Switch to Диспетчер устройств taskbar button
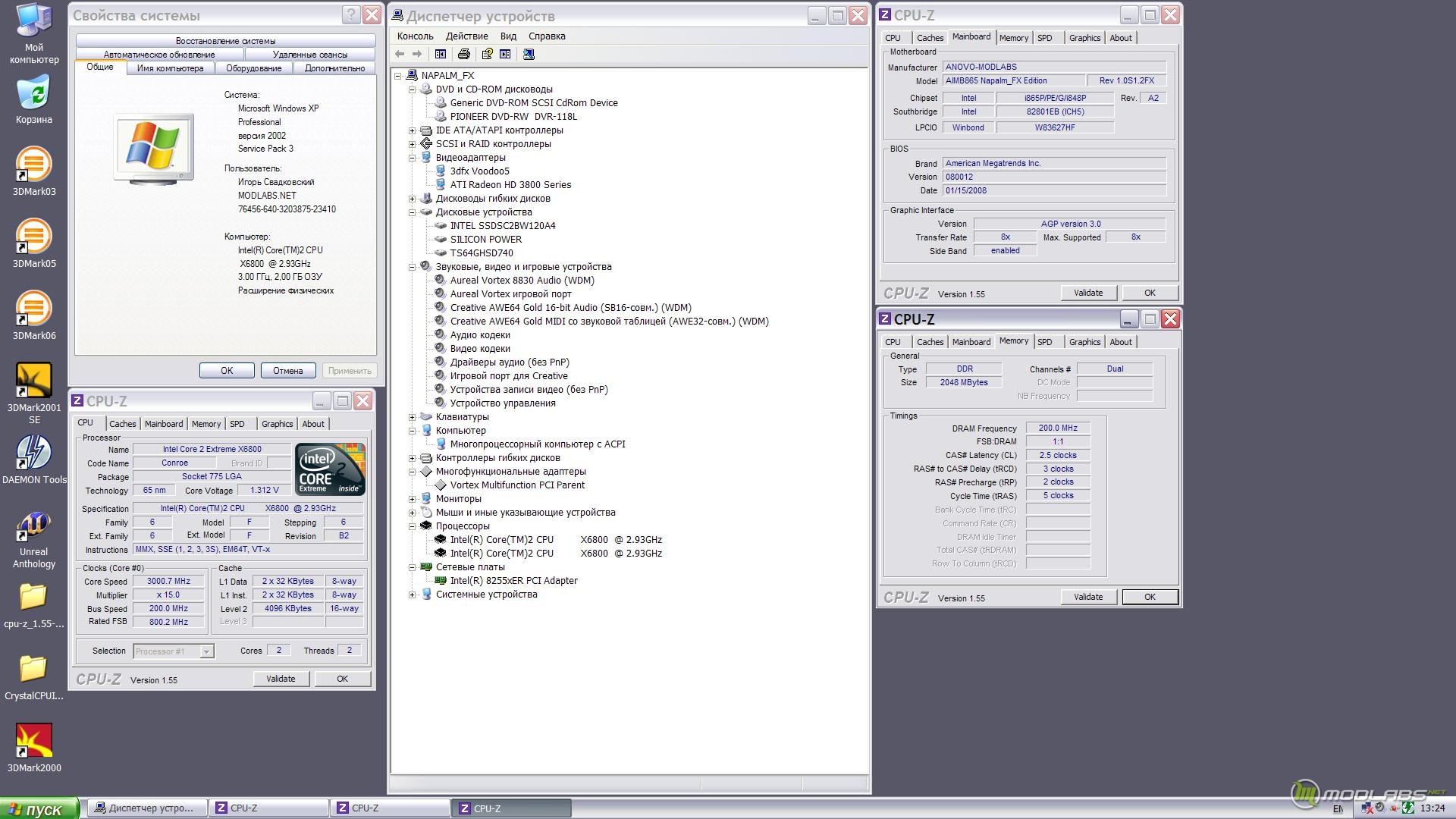This screenshot has height=819, width=1456. (147, 808)
